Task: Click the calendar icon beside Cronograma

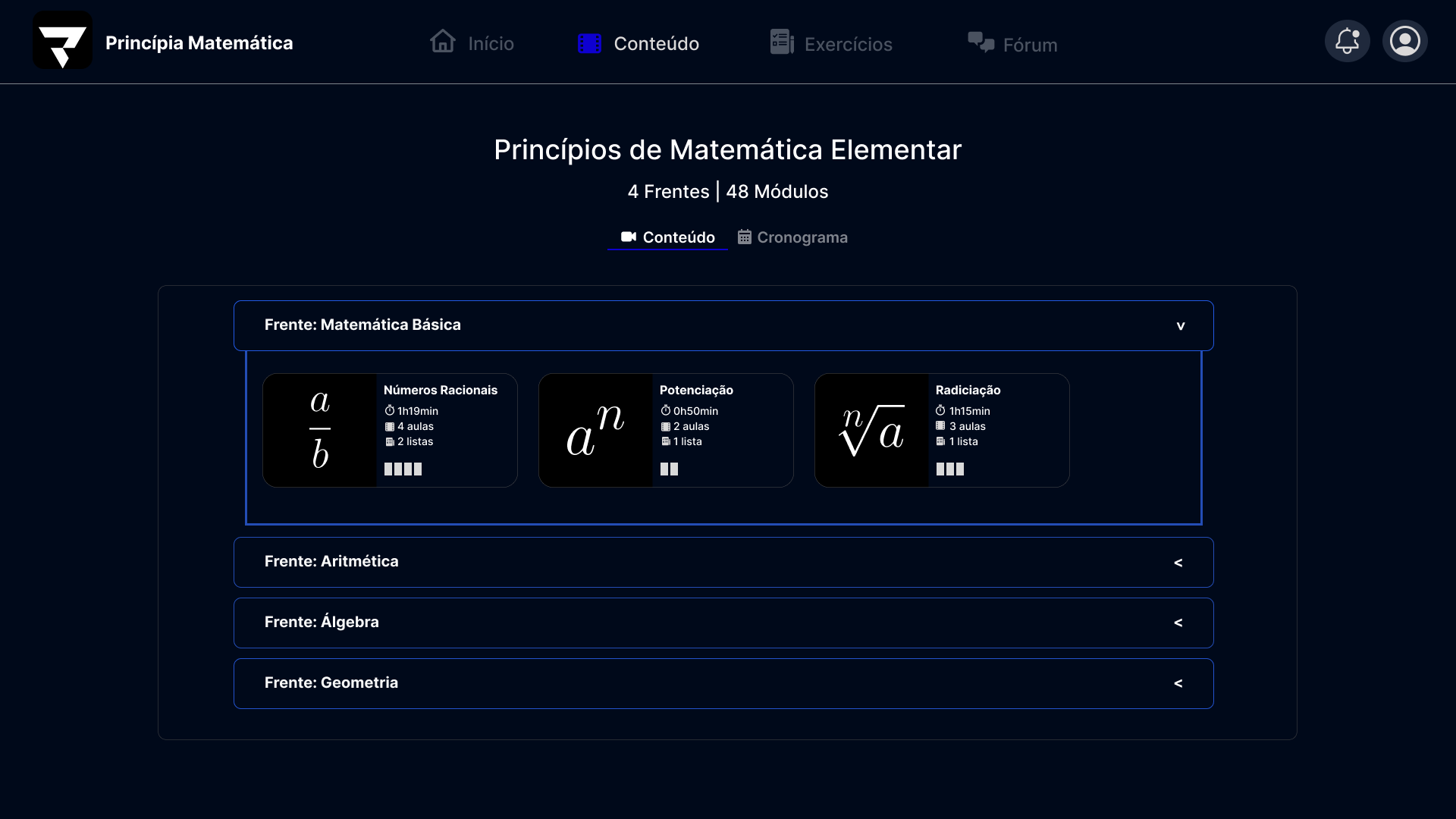Action: point(745,237)
